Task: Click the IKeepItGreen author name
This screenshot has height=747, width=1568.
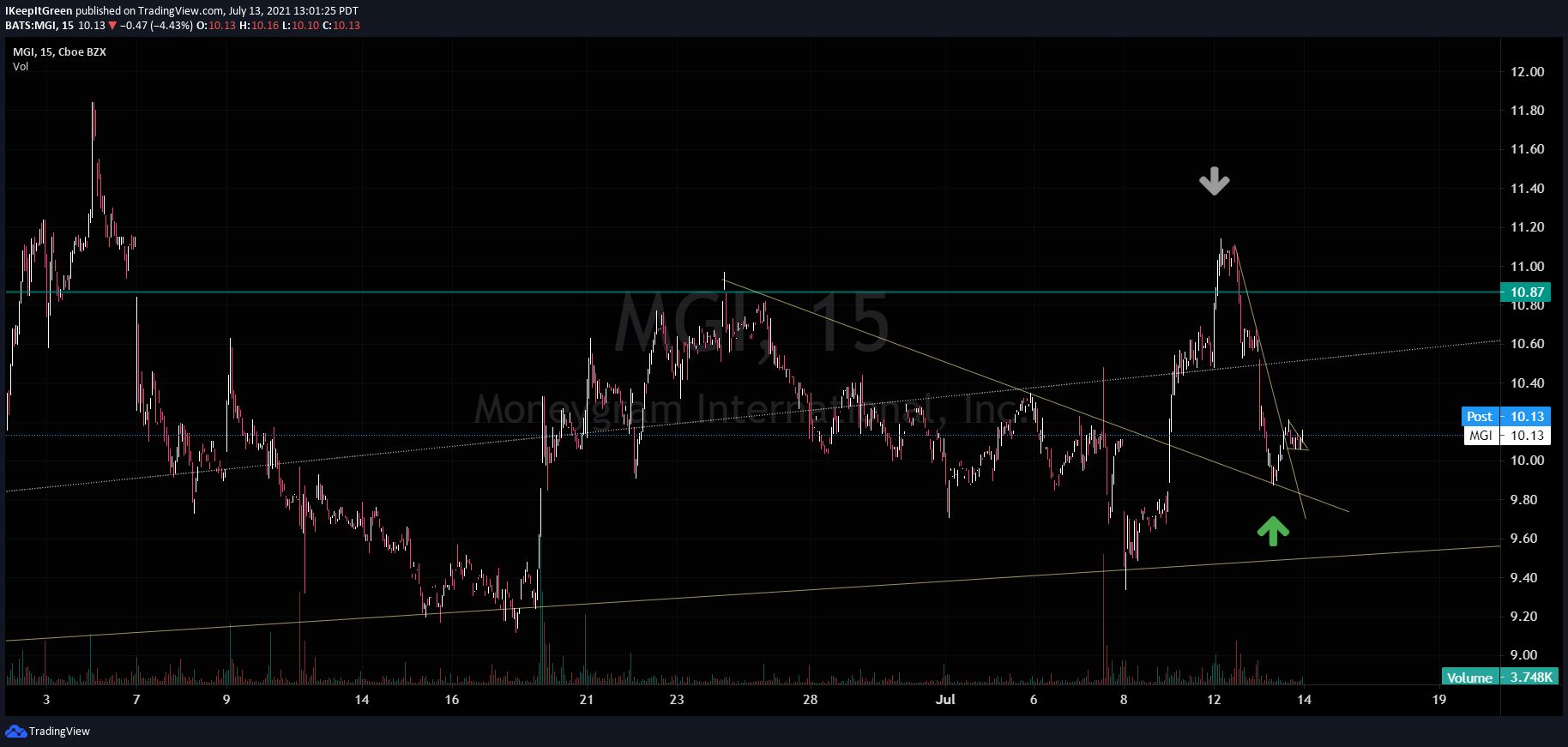Action: 39,11
